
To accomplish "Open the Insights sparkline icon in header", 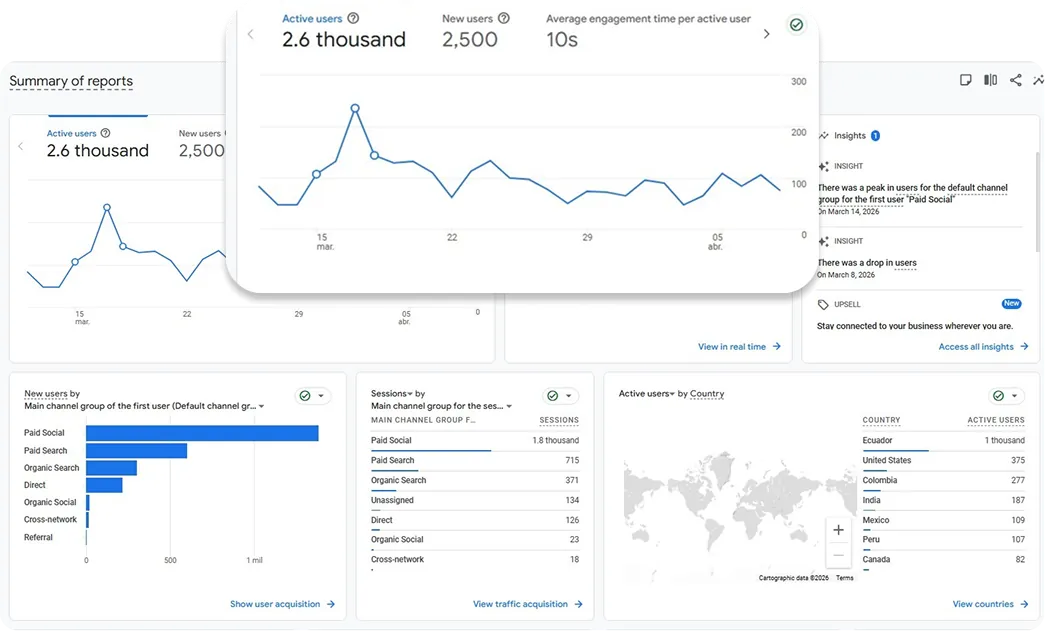I will pyautogui.click(x=1038, y=81).
